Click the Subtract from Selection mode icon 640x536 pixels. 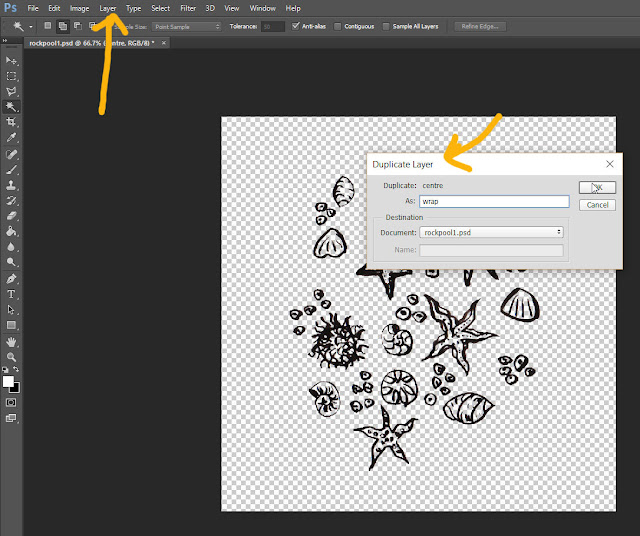(78, 26)
